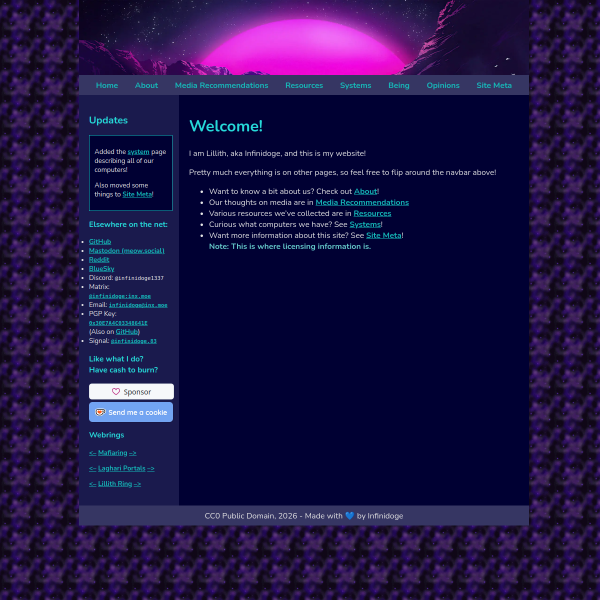Visit the Mastodon (meow.social) link

tap(127, 251)
